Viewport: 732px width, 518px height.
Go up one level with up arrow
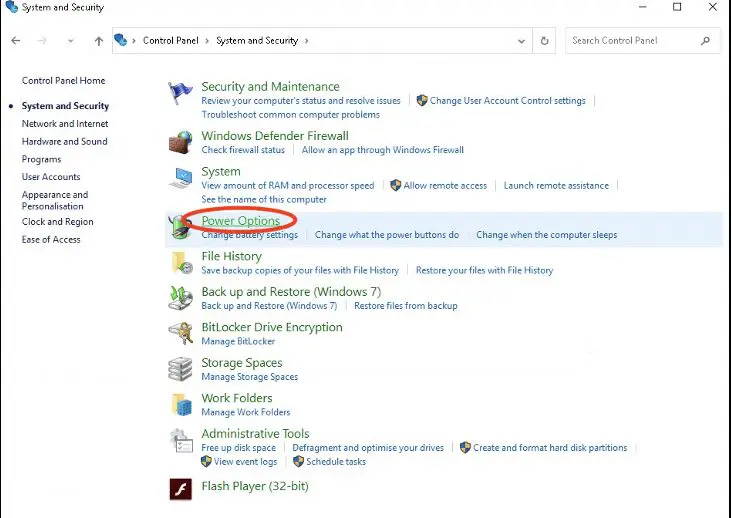point(98,41)
